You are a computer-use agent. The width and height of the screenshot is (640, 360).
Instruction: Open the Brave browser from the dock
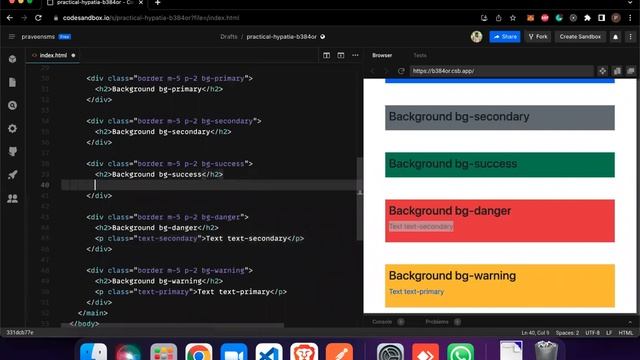point(304,352)
